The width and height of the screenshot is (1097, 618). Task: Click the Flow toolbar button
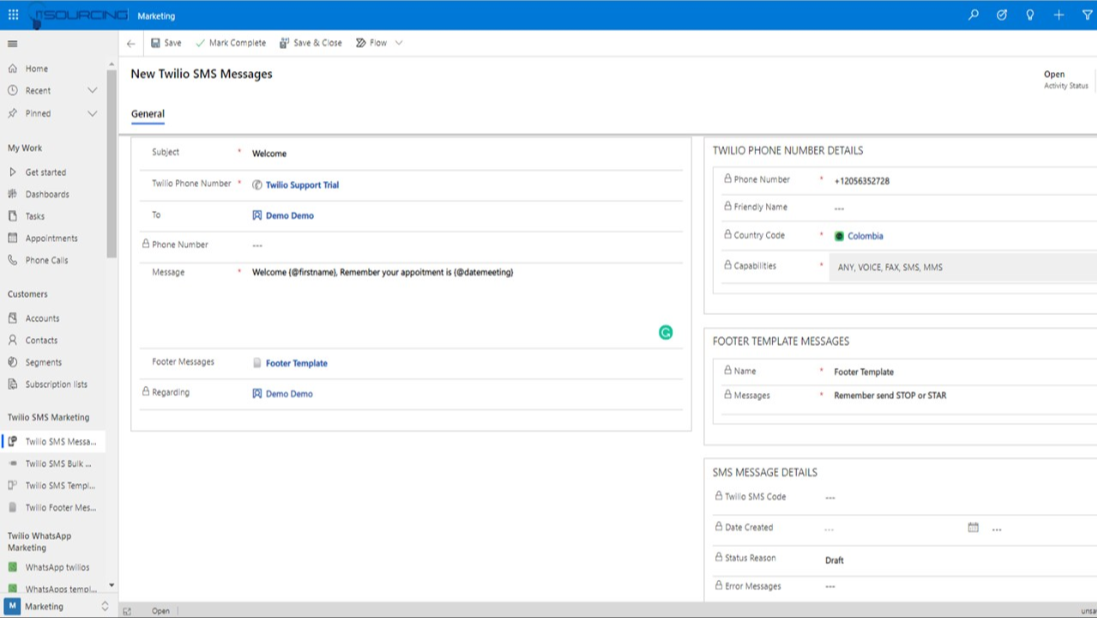(371, 43)
